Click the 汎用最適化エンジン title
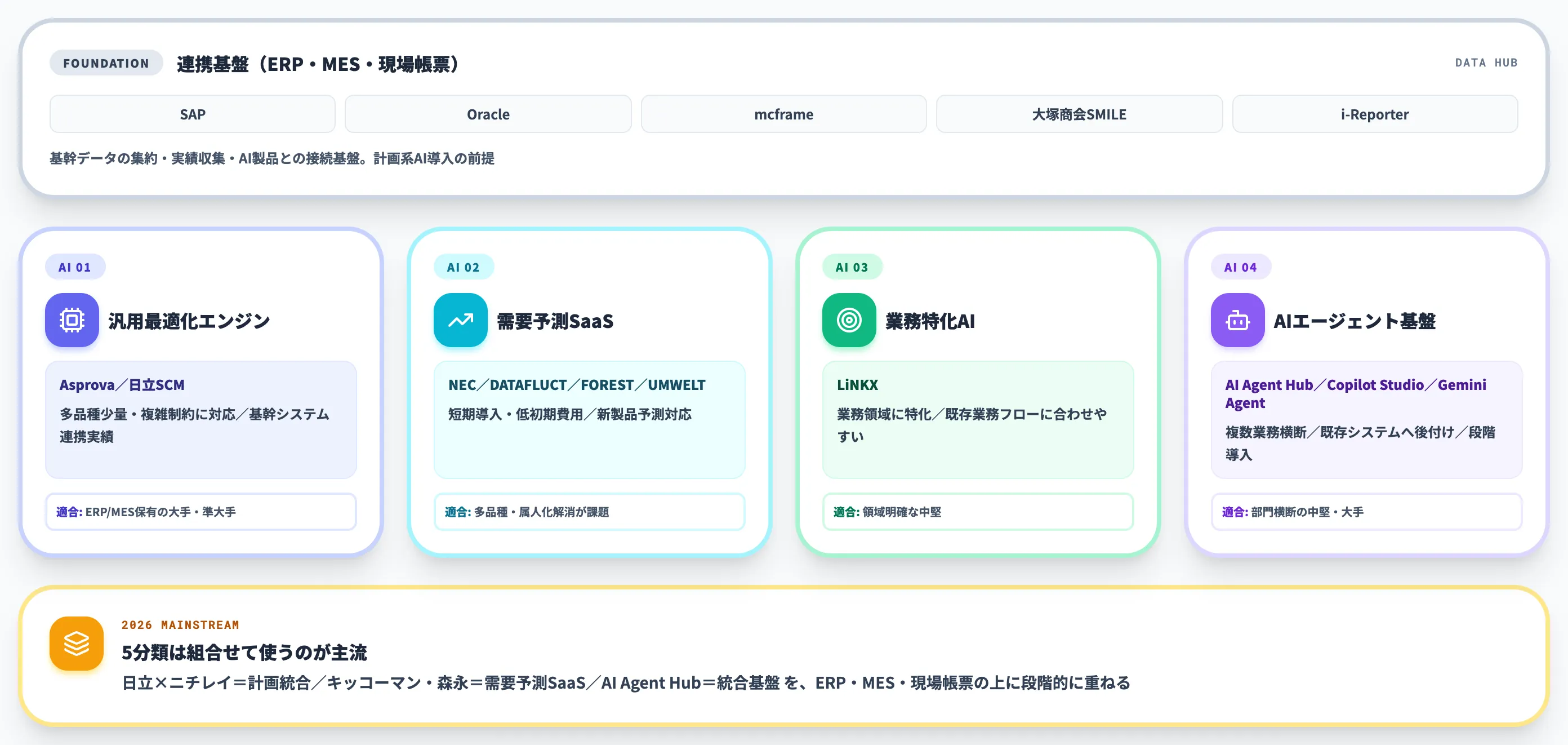Viewport: 1568px width, 745px height. 189,321
